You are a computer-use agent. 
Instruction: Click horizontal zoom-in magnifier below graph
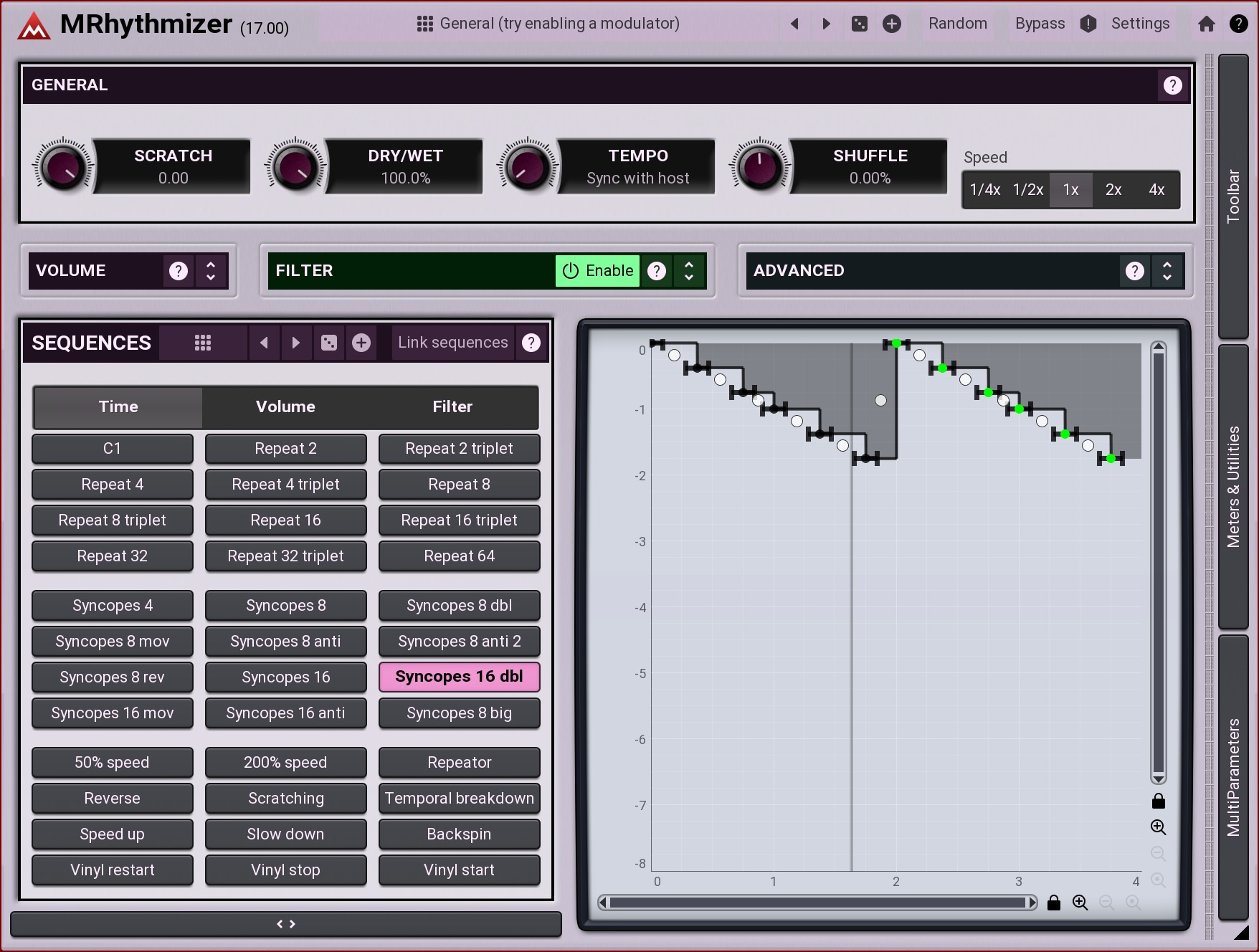[1080, 903]
